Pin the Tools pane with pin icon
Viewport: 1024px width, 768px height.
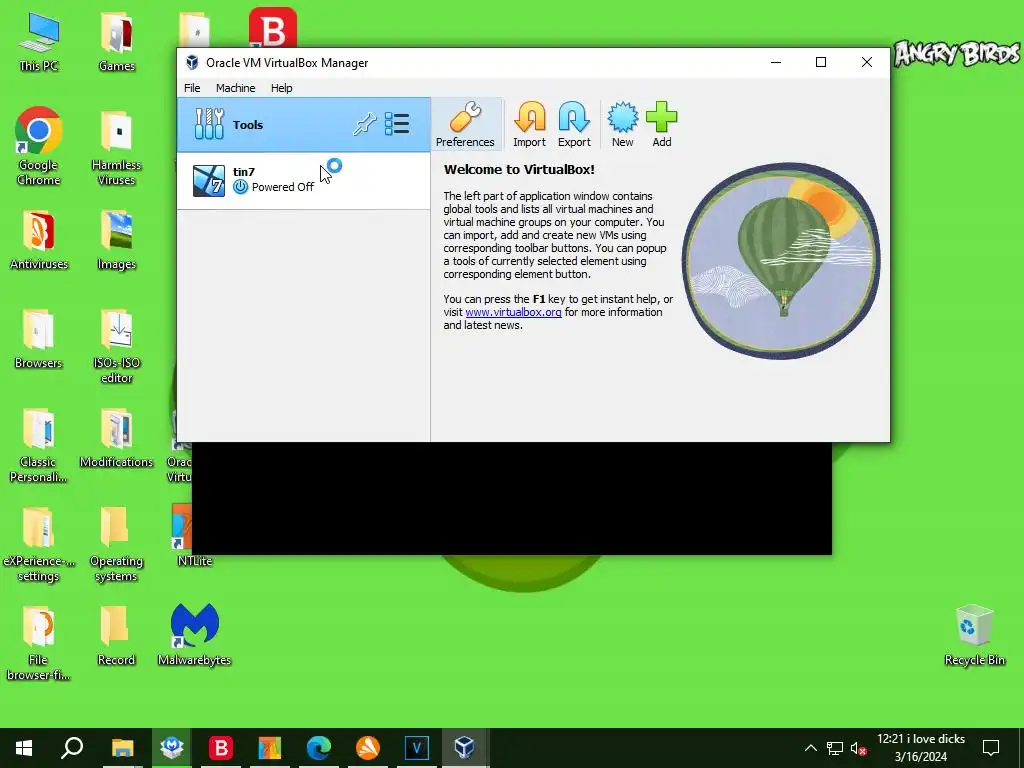(364, 124)
